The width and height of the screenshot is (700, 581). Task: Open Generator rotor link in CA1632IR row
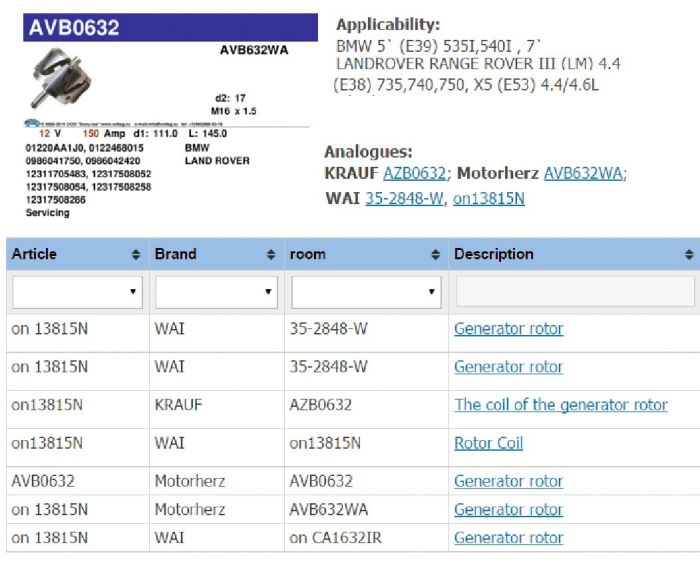click(508, 538)
